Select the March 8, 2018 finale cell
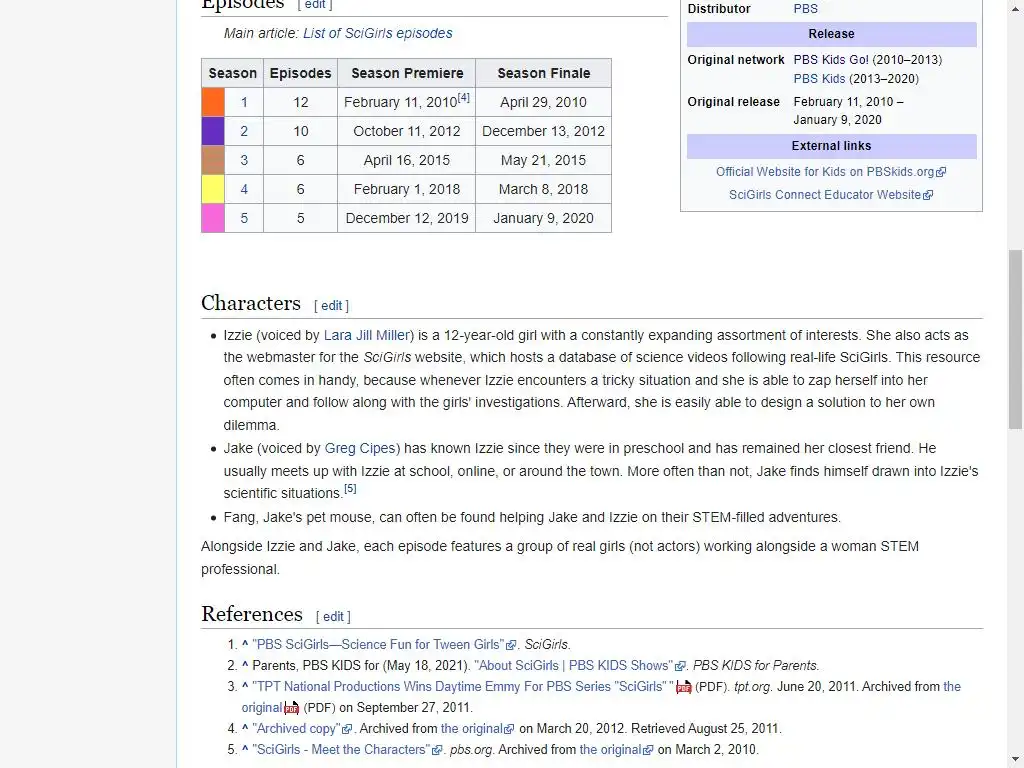The height and width of the screenshot is (768, 1024). click(x=543, y=189)
